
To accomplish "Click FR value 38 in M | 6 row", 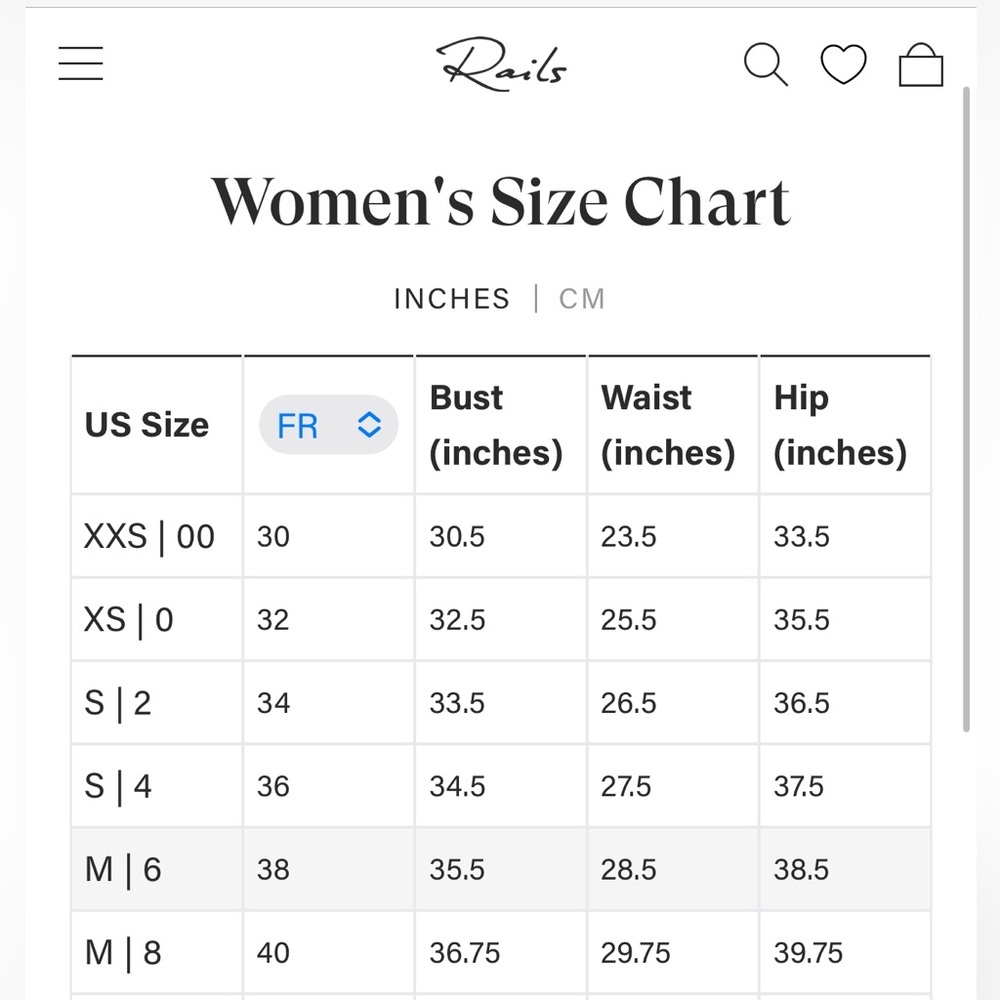I will click(274, 870).
